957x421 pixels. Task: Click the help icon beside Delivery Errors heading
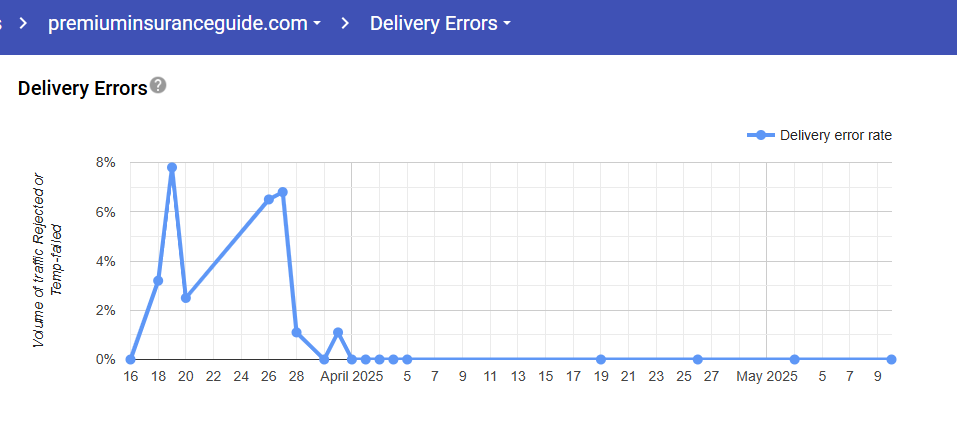click(x=158, y=86)
